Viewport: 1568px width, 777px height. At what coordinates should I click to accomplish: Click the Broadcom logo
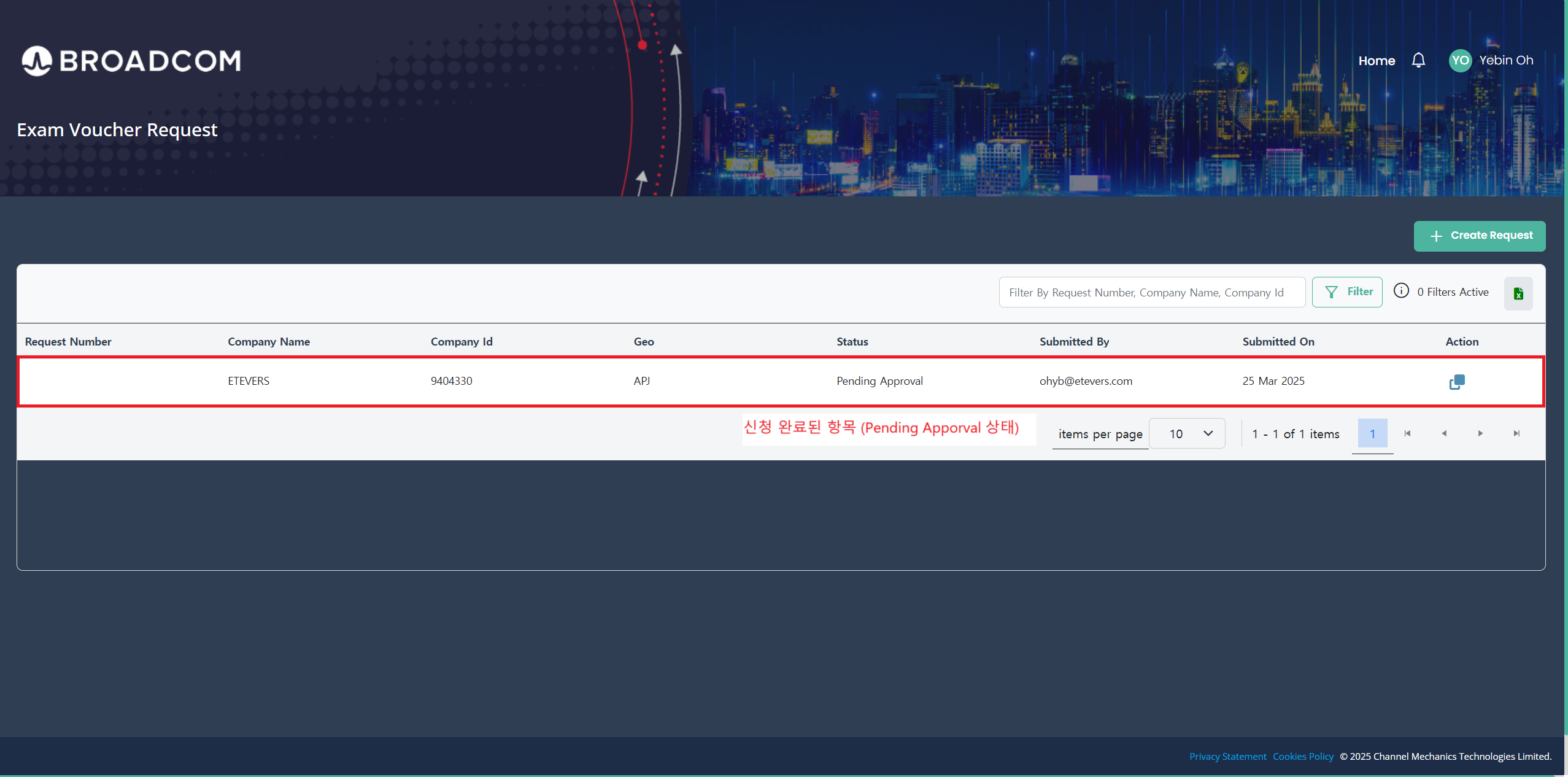(x=131, y=61)
